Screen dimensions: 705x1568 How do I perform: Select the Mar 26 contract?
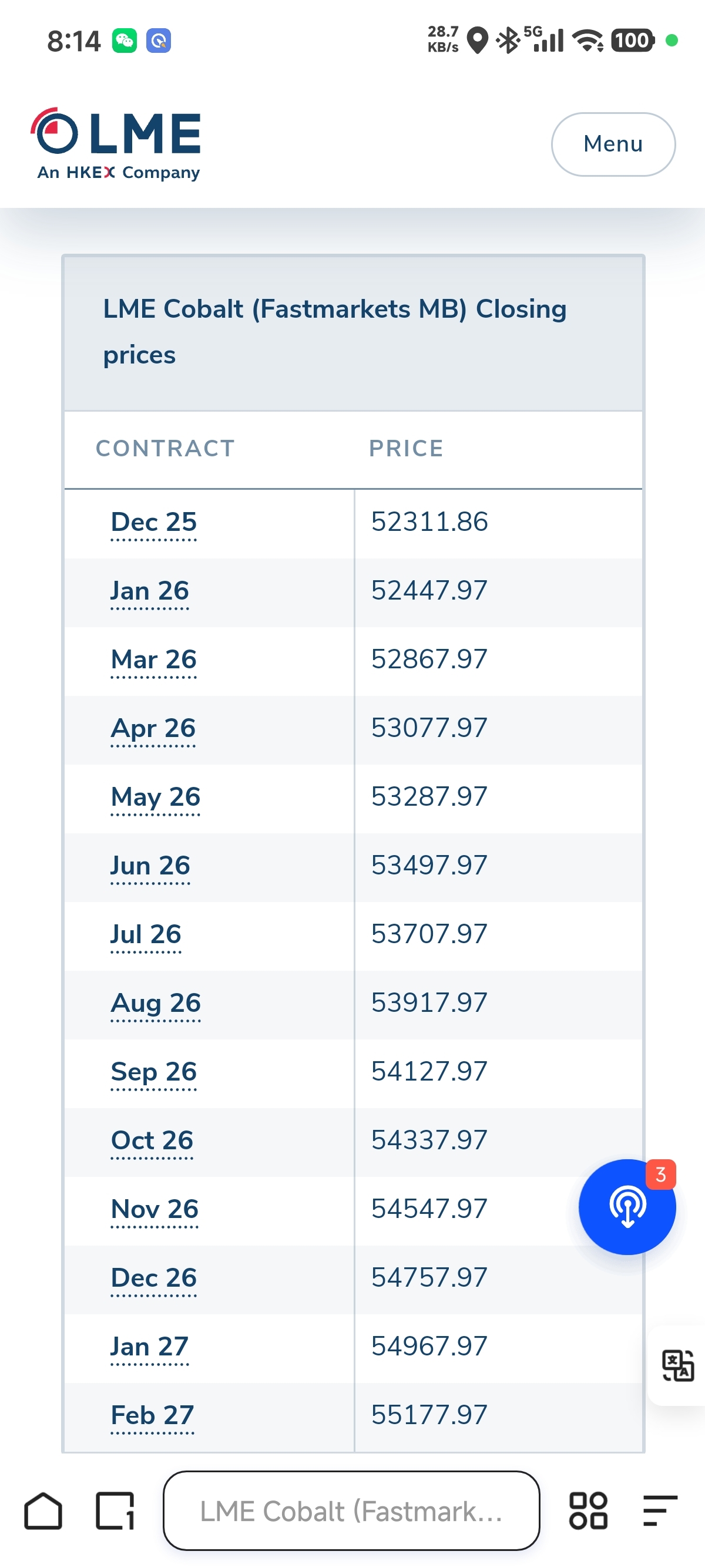[153, 660]
